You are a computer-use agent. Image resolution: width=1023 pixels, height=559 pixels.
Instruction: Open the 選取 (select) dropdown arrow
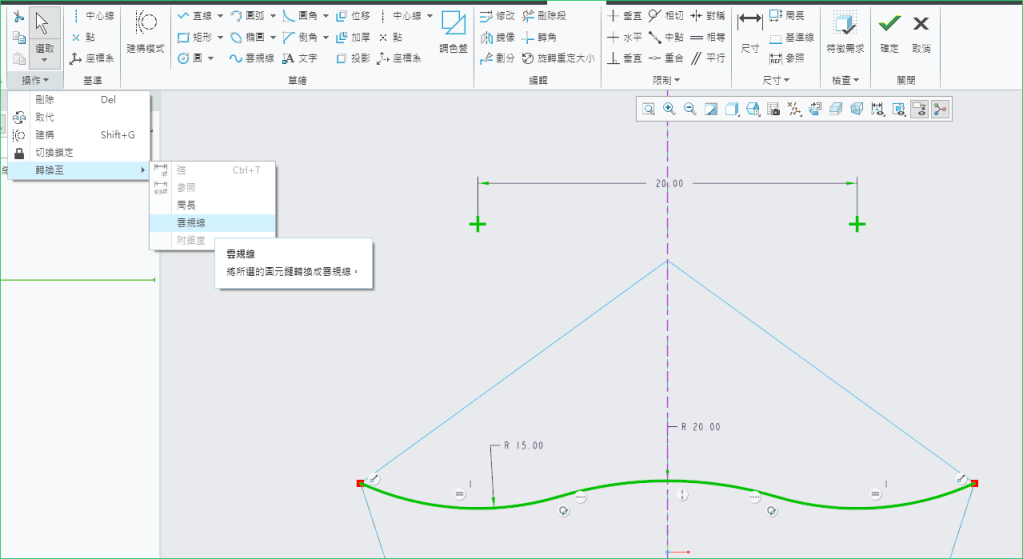(44, 60)
